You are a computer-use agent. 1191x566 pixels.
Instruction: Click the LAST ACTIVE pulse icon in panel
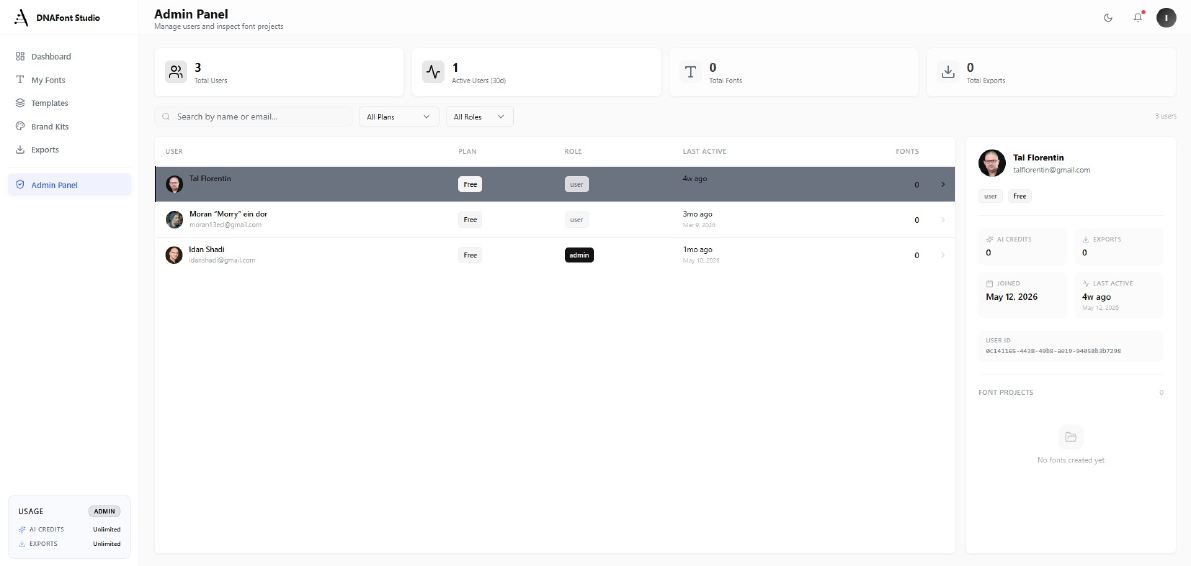(1086, 283)
